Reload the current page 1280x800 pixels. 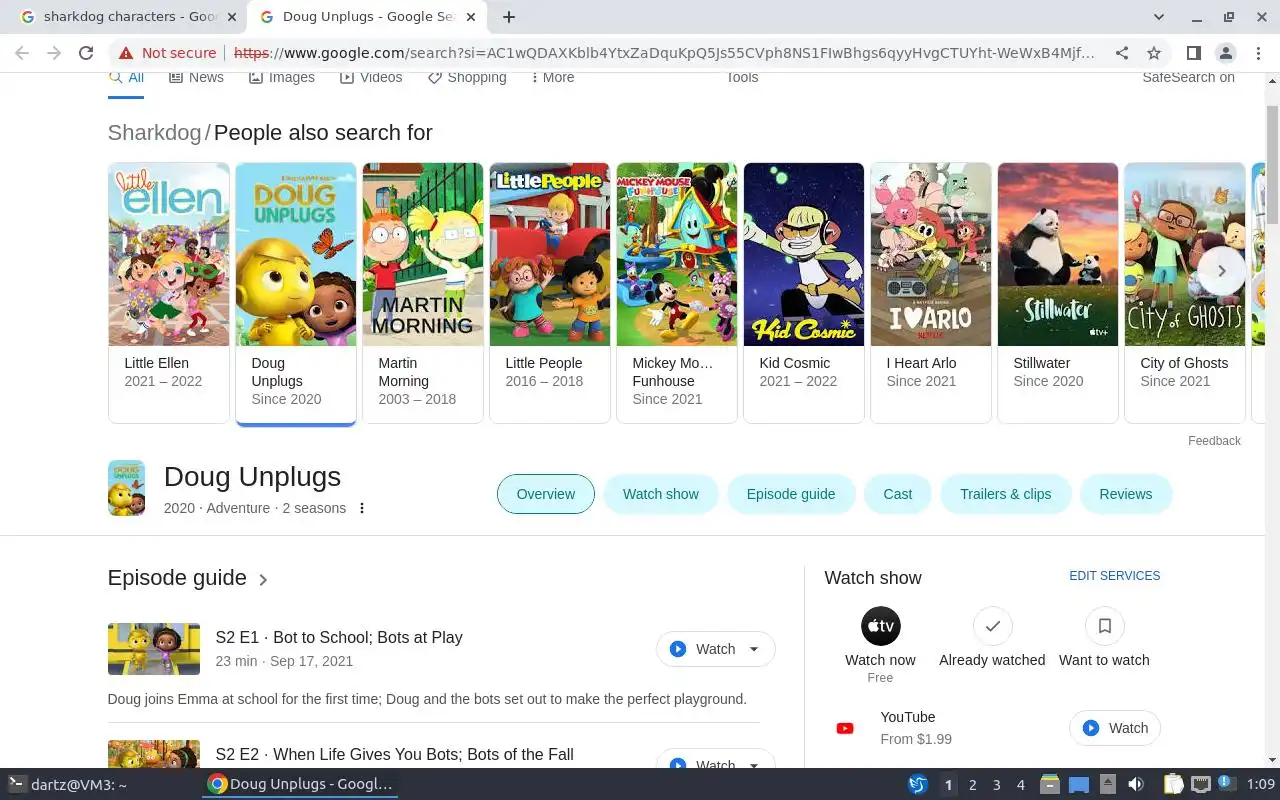tap(86, 53)
